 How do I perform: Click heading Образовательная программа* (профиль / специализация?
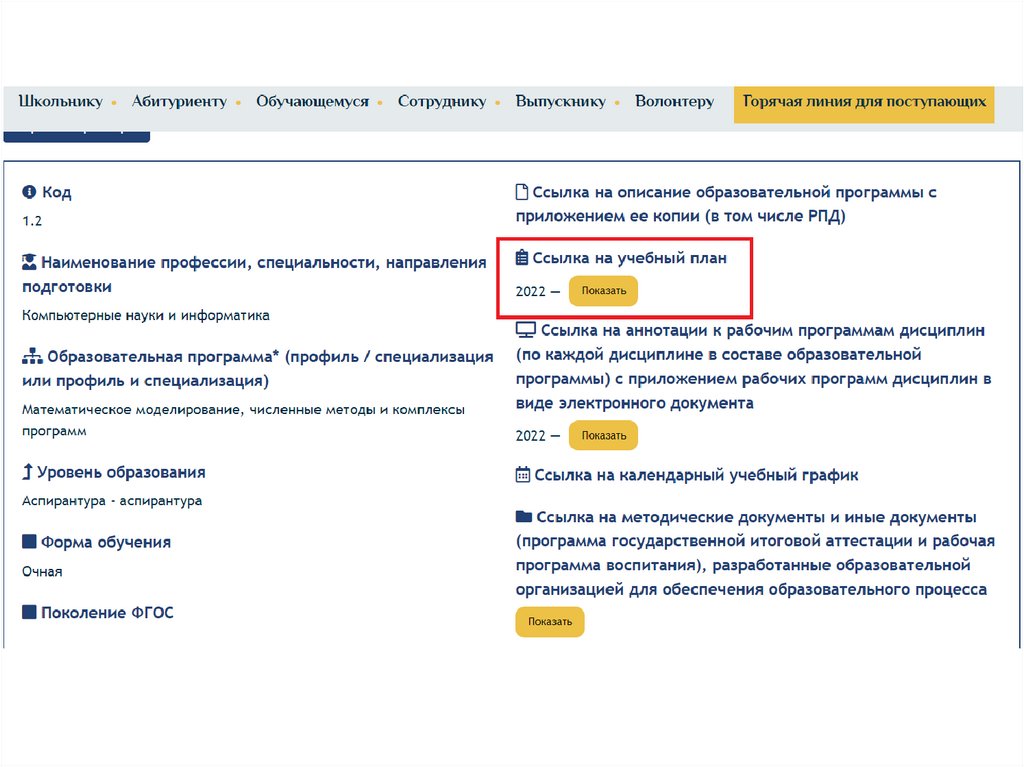tap(258, 368)
